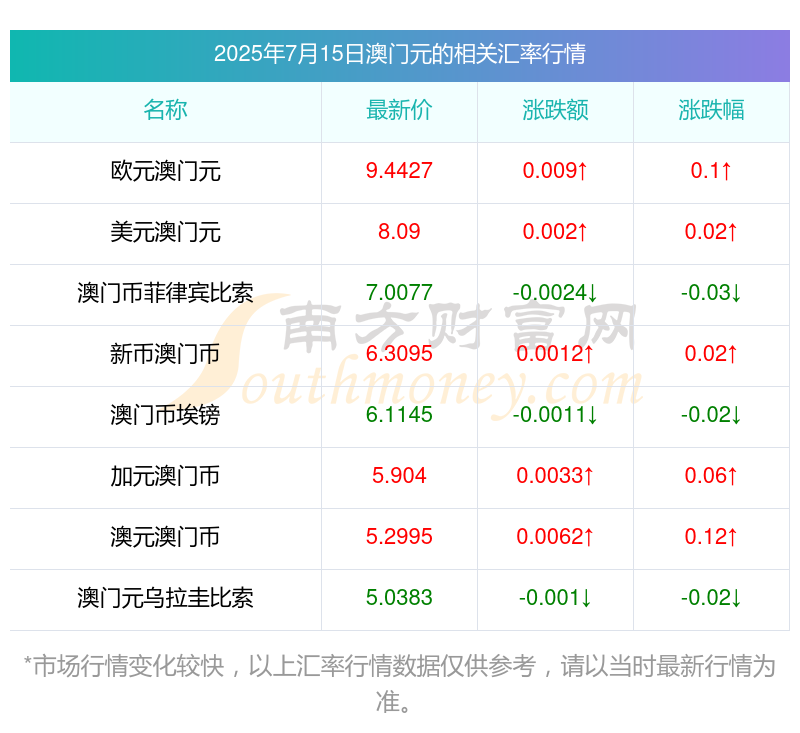
Task: Click change amount 0.009↑
Action: [555, 171]
